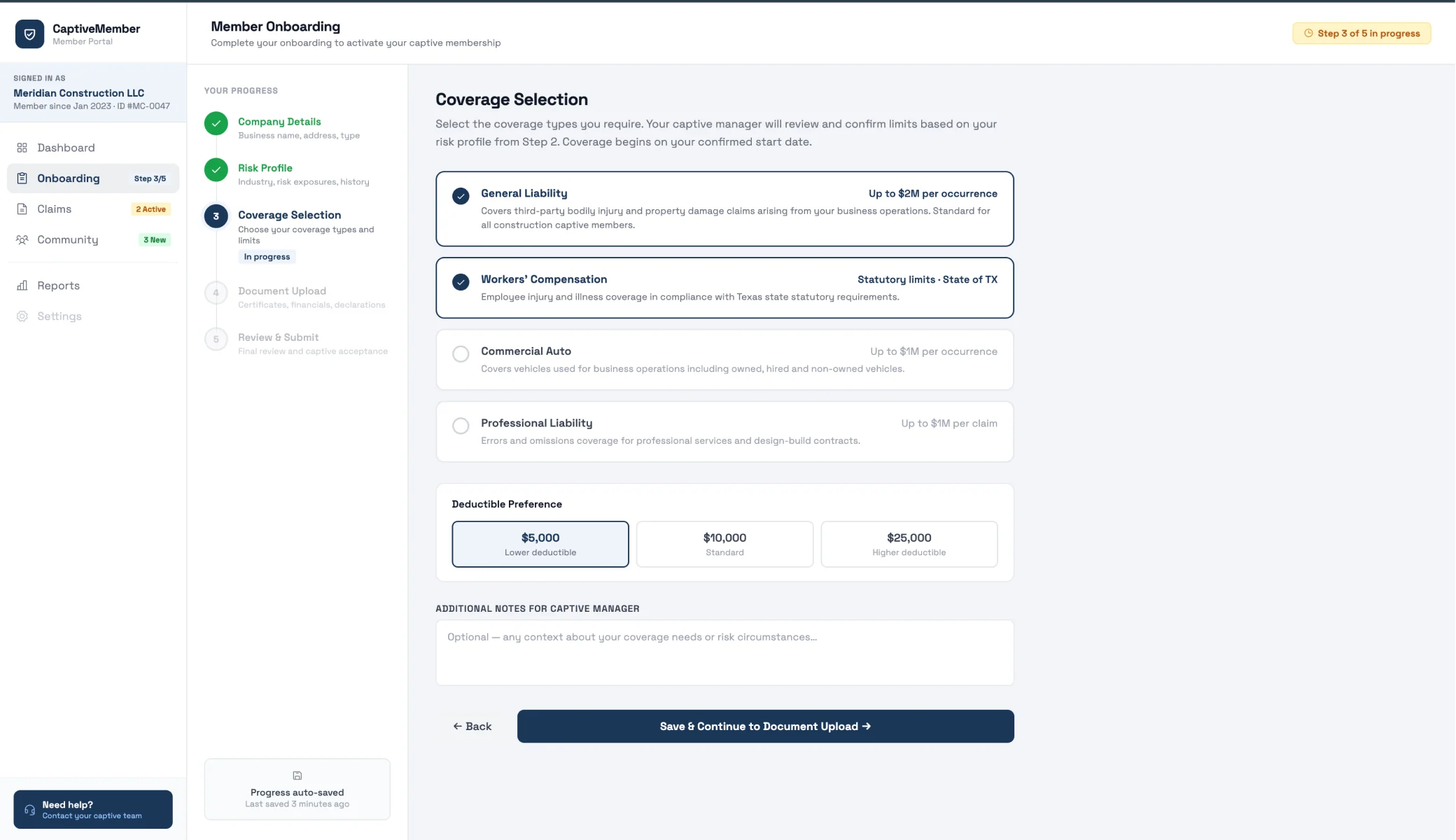1456x840 pixels.
Task: Click the In progress status tag
Action: click(x=267, y=257)
